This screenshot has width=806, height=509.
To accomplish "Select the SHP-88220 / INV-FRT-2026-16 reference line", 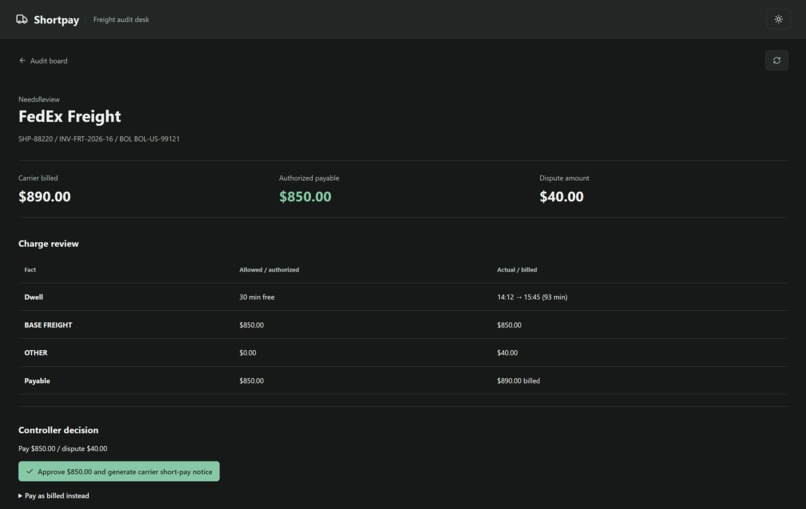I will [99, 139].
